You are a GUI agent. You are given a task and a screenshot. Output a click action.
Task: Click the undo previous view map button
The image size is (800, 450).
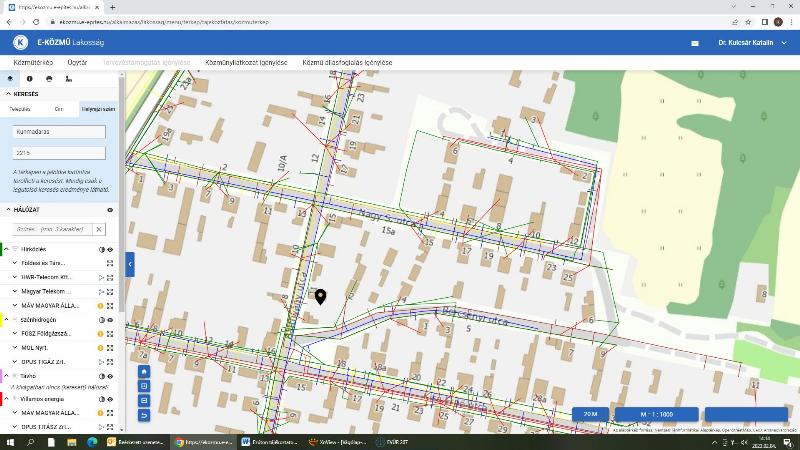click(144, 415)
